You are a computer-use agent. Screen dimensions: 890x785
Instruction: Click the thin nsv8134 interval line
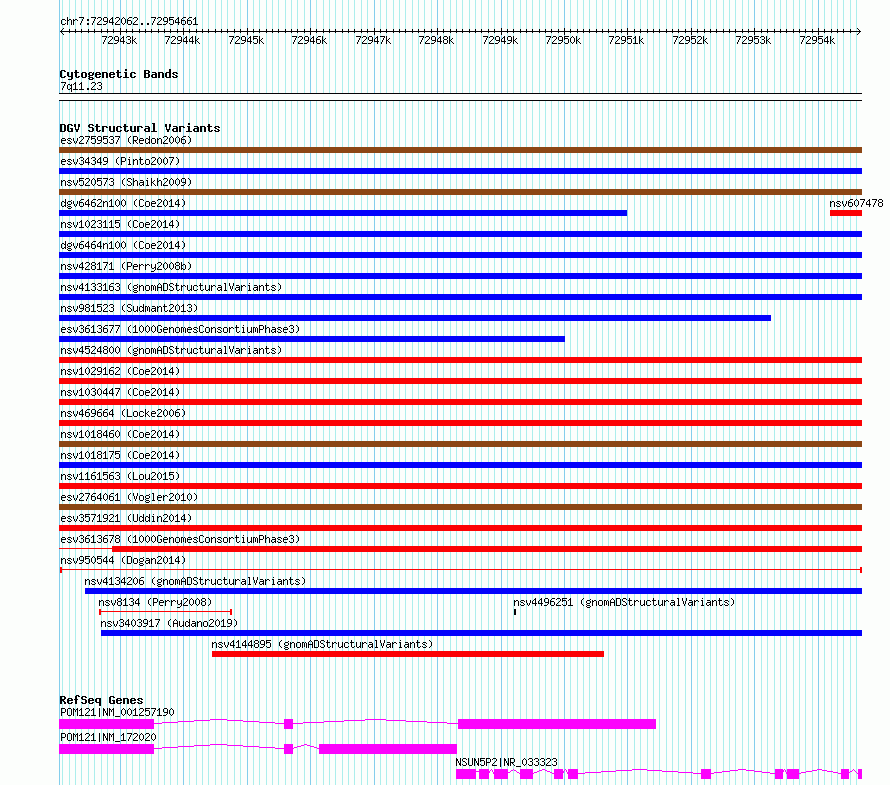(x=165, y=612)
